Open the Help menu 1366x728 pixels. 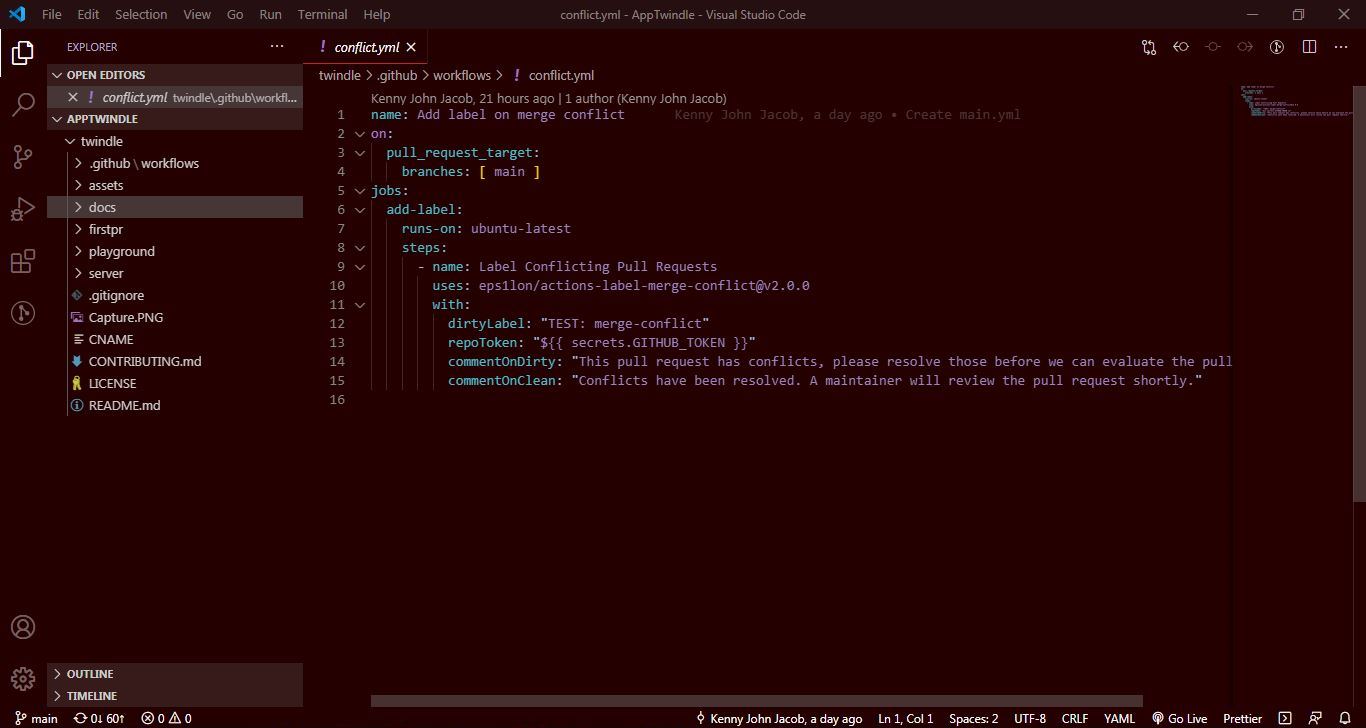(x=377, y=14)
